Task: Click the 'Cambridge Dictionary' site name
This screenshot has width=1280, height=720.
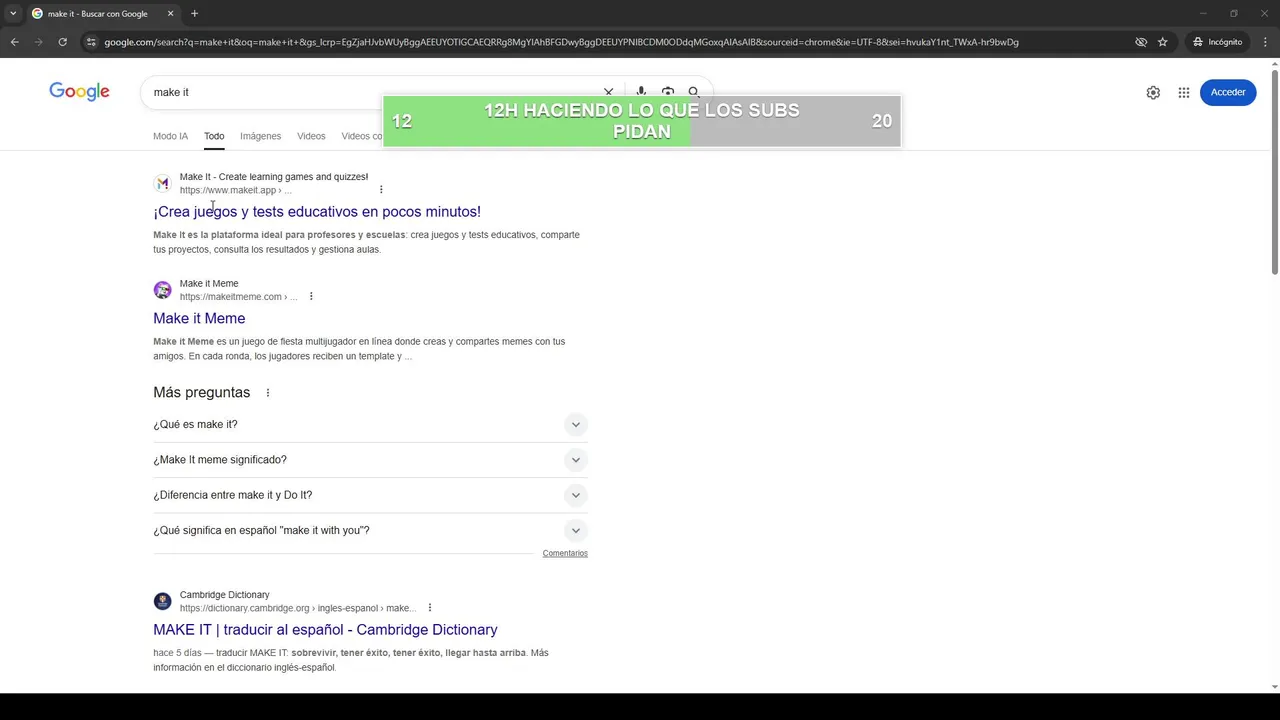Action: pos(224,595)
